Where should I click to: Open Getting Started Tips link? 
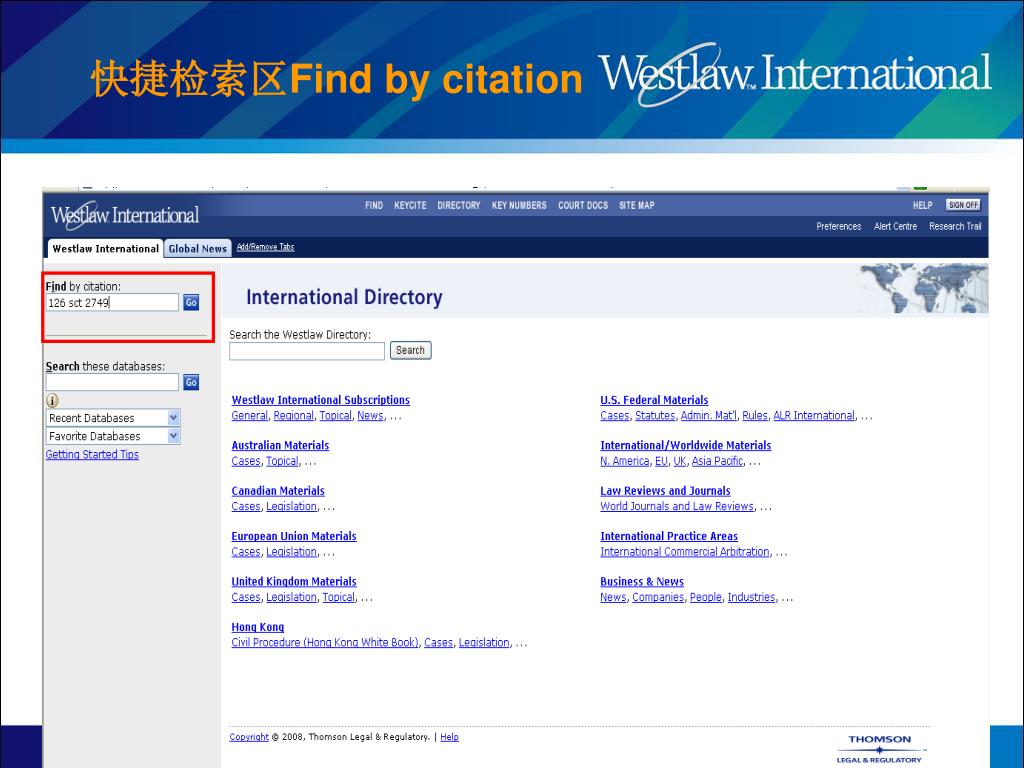click(92, 455)
